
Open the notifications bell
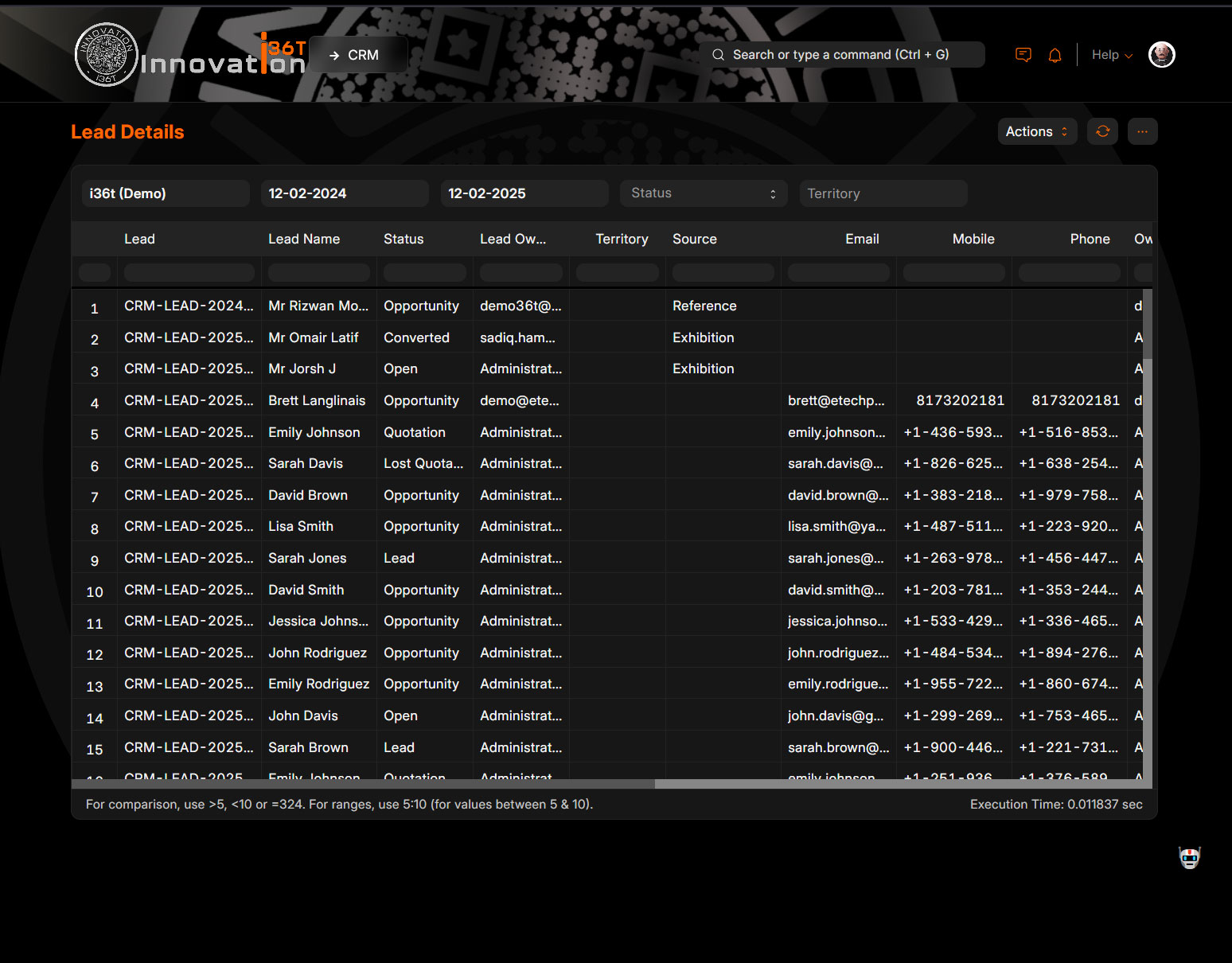(x=1055, y=55)
